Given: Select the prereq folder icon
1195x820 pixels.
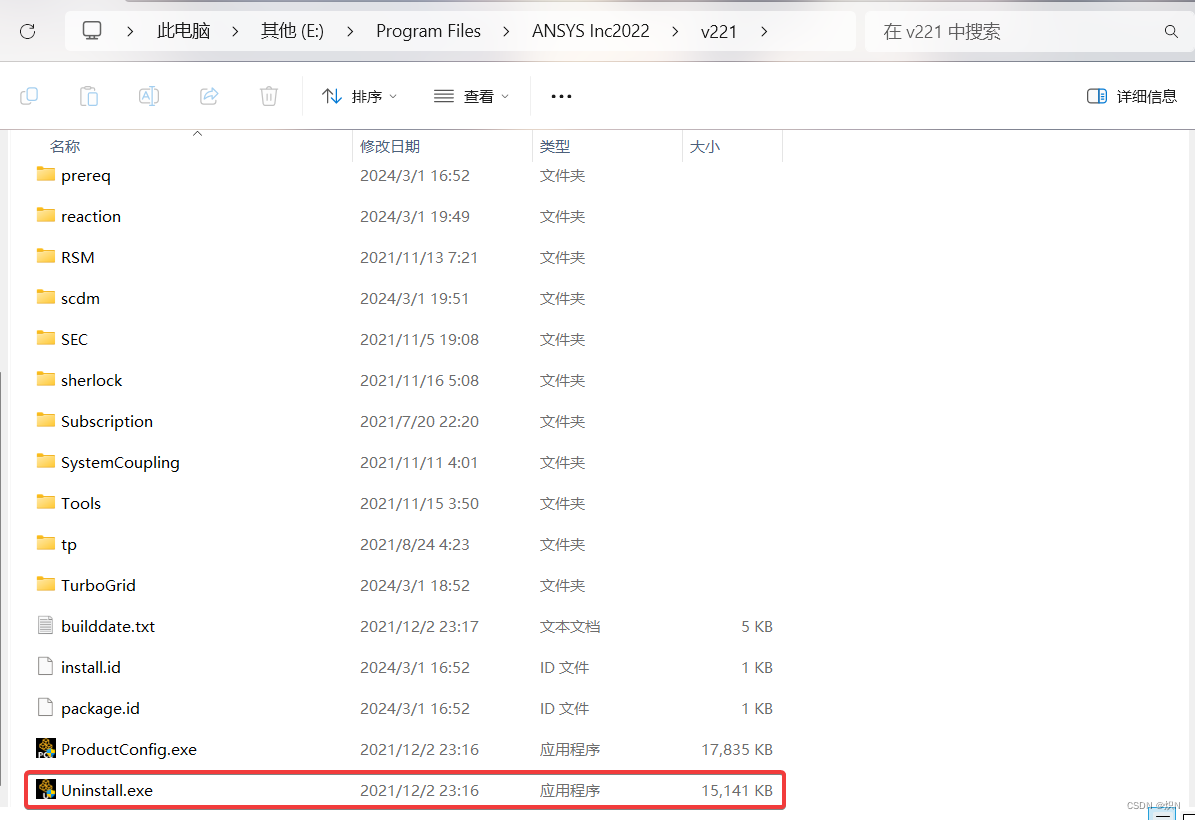Looking at the screenshot, I should (x=46, y=175).
